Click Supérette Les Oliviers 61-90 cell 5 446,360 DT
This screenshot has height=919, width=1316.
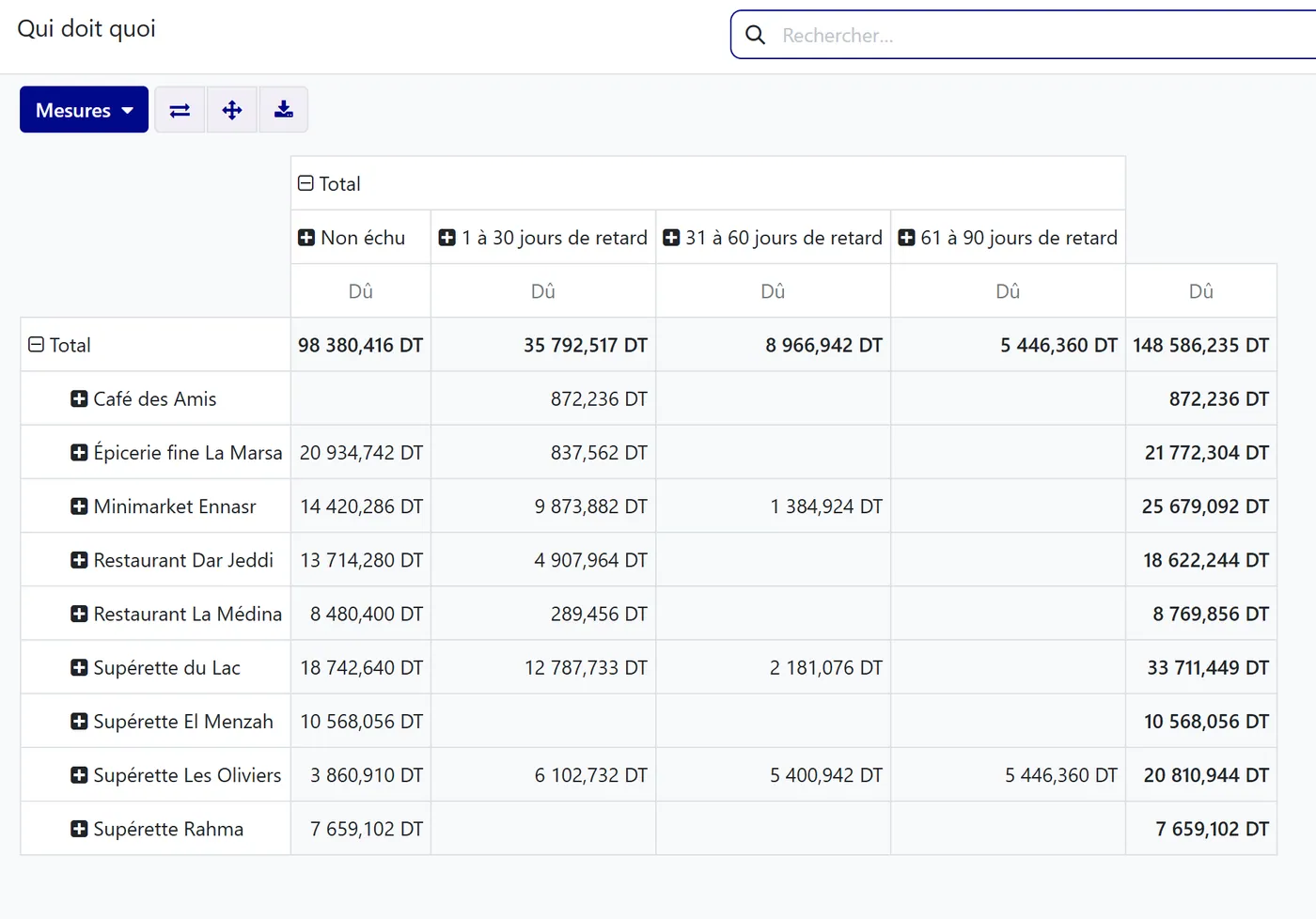coord(1008,775)
